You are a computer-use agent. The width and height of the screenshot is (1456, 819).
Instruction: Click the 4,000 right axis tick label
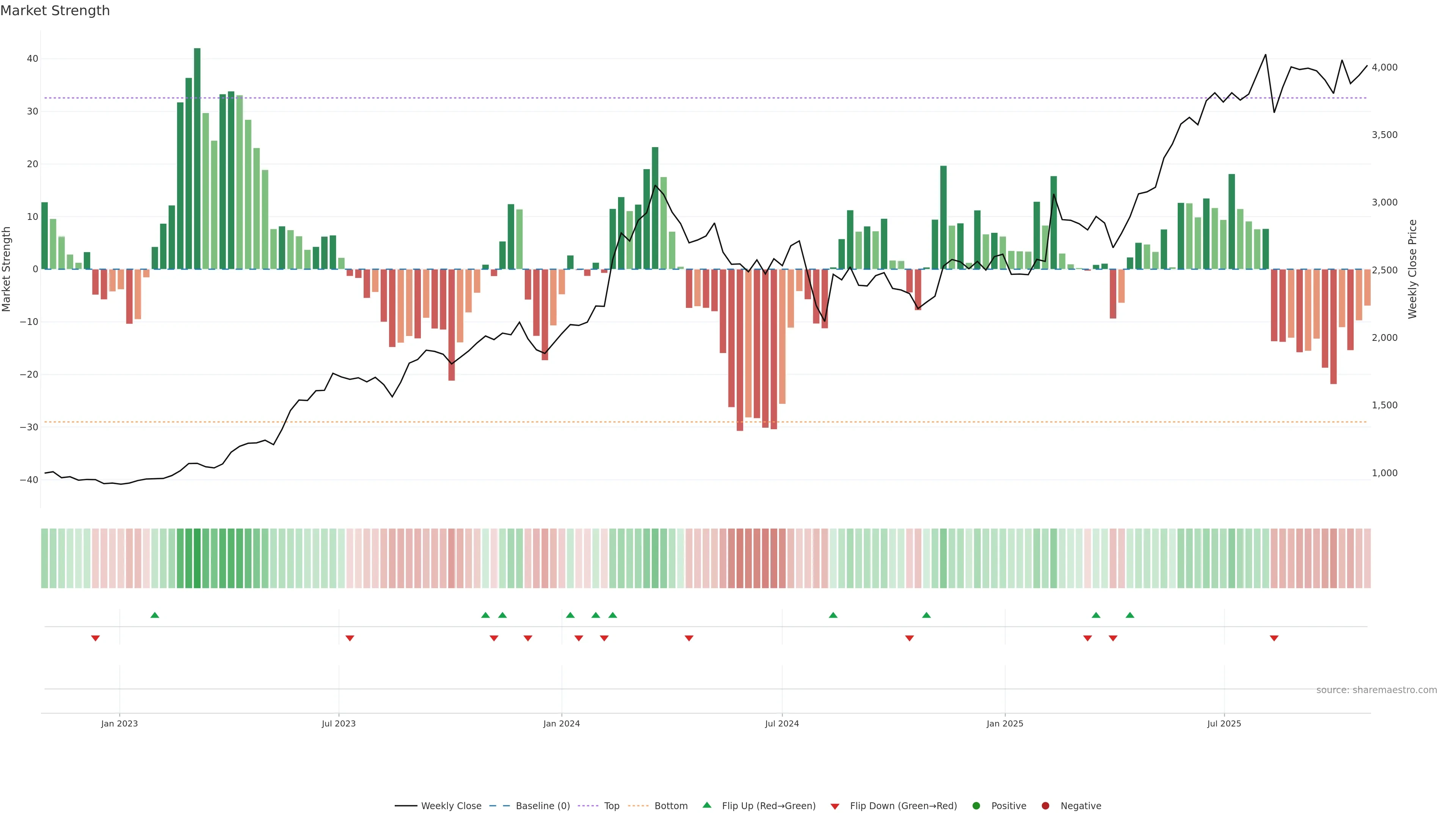pyautogui.click(x=1384, y=67)
